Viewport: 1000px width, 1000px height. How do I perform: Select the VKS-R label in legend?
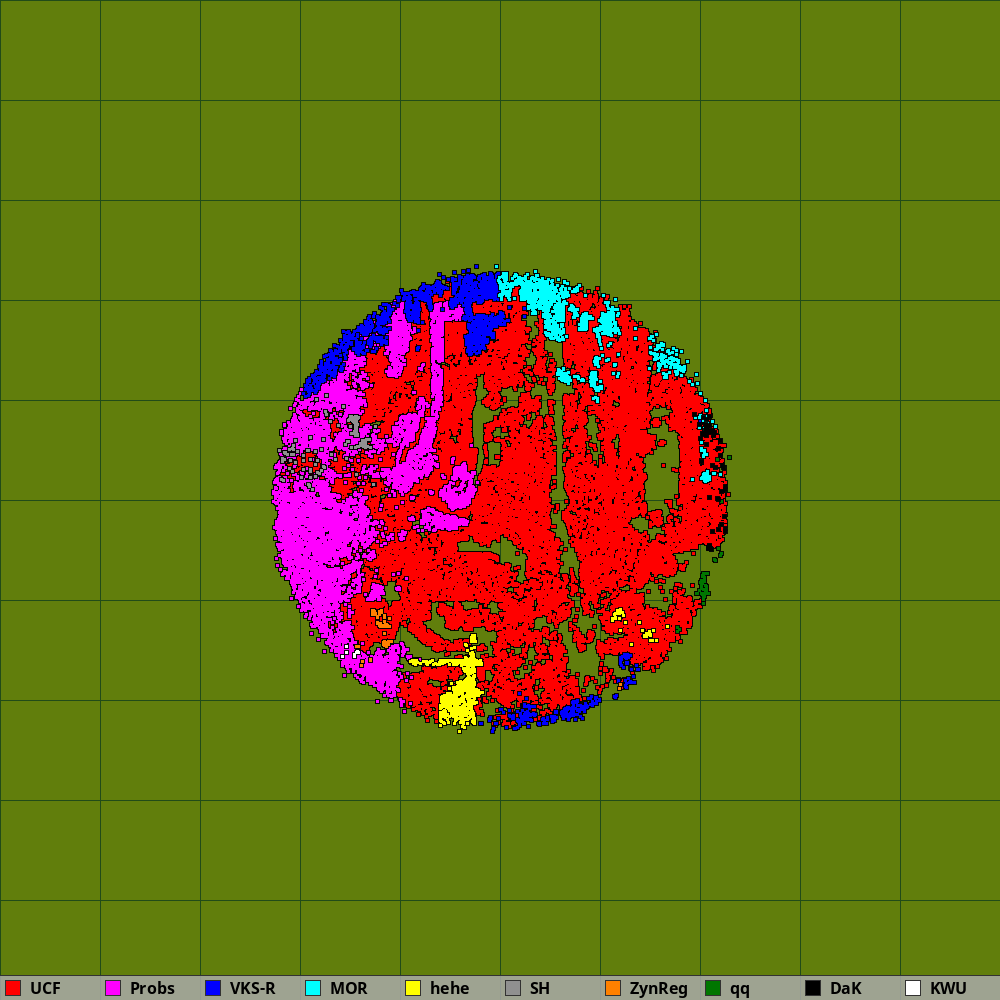coord(253,988)
